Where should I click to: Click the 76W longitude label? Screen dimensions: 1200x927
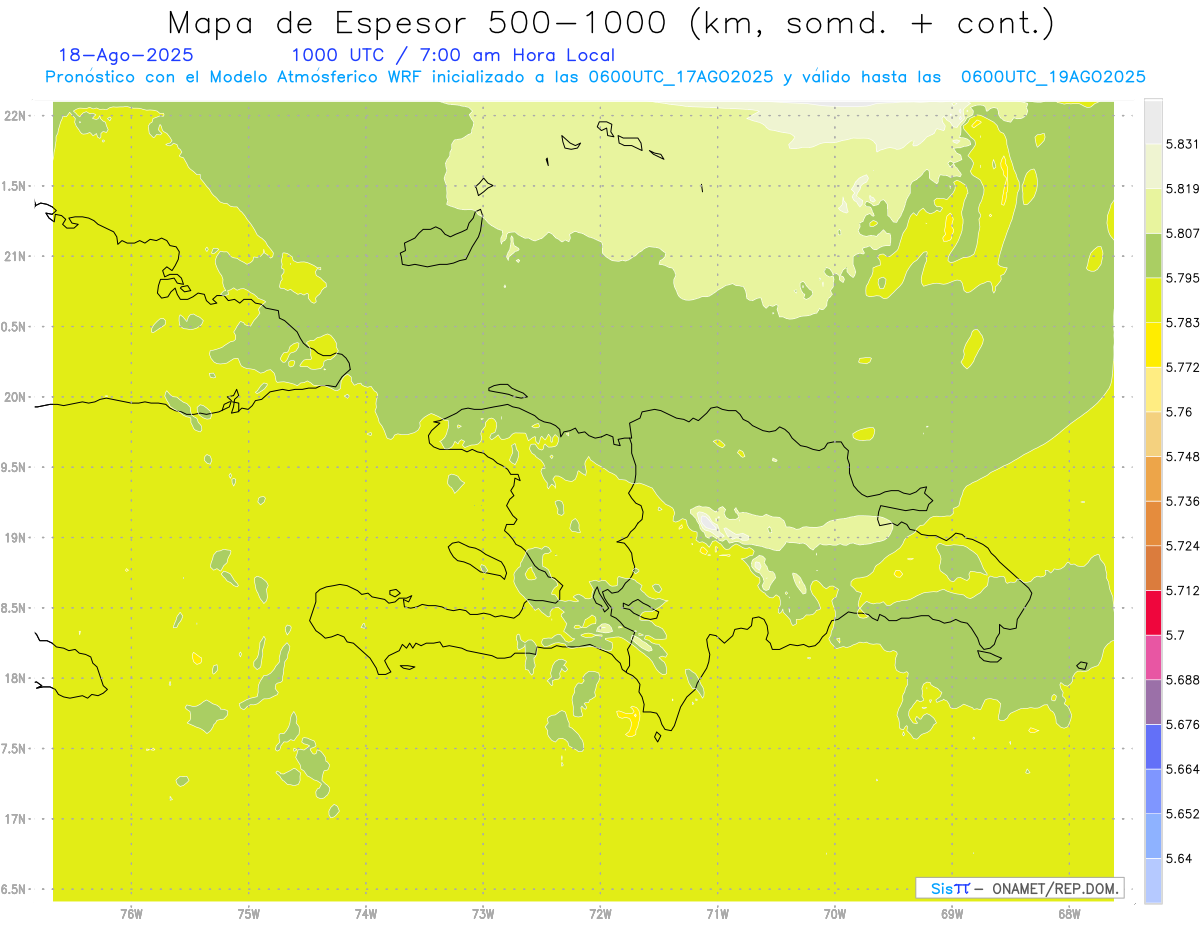coord(131,914)
